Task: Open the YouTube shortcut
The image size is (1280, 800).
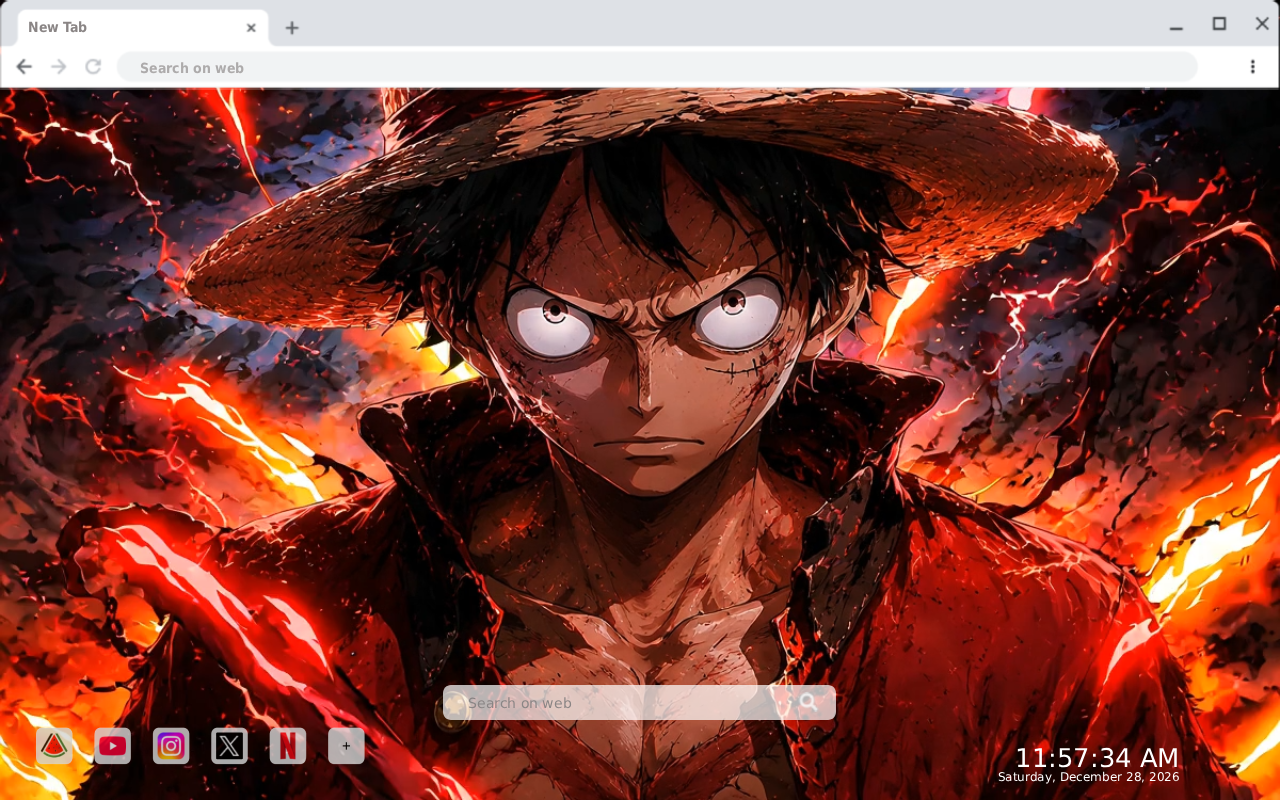Action: (x=113, y=746)
